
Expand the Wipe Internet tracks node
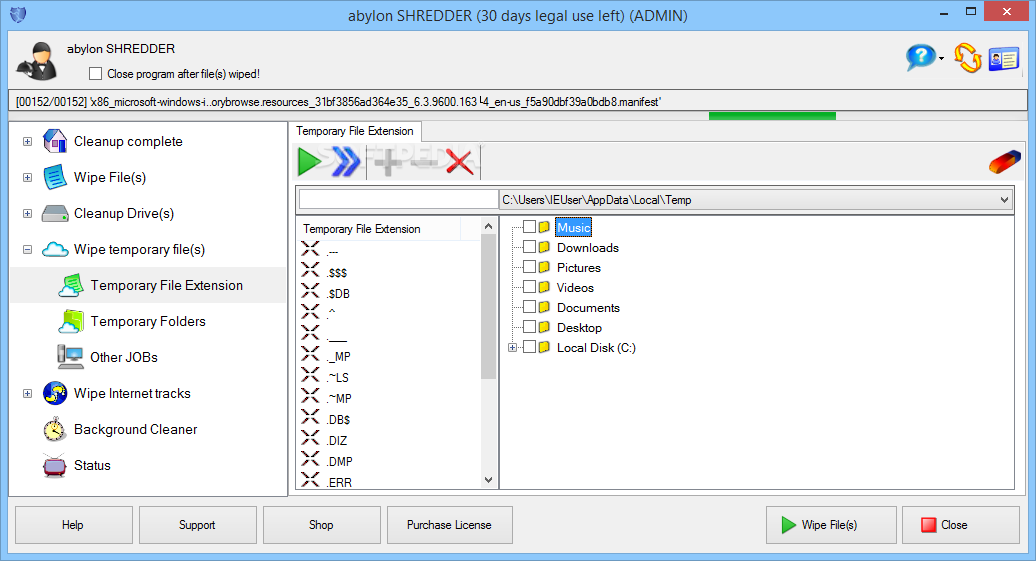27,393
